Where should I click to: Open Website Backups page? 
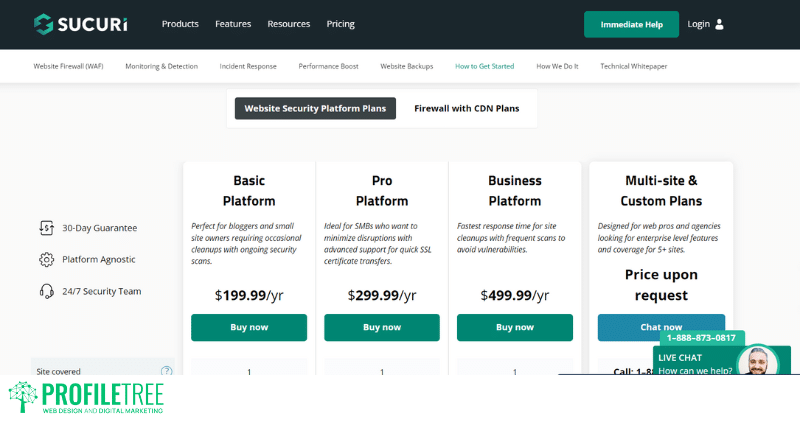407,66
